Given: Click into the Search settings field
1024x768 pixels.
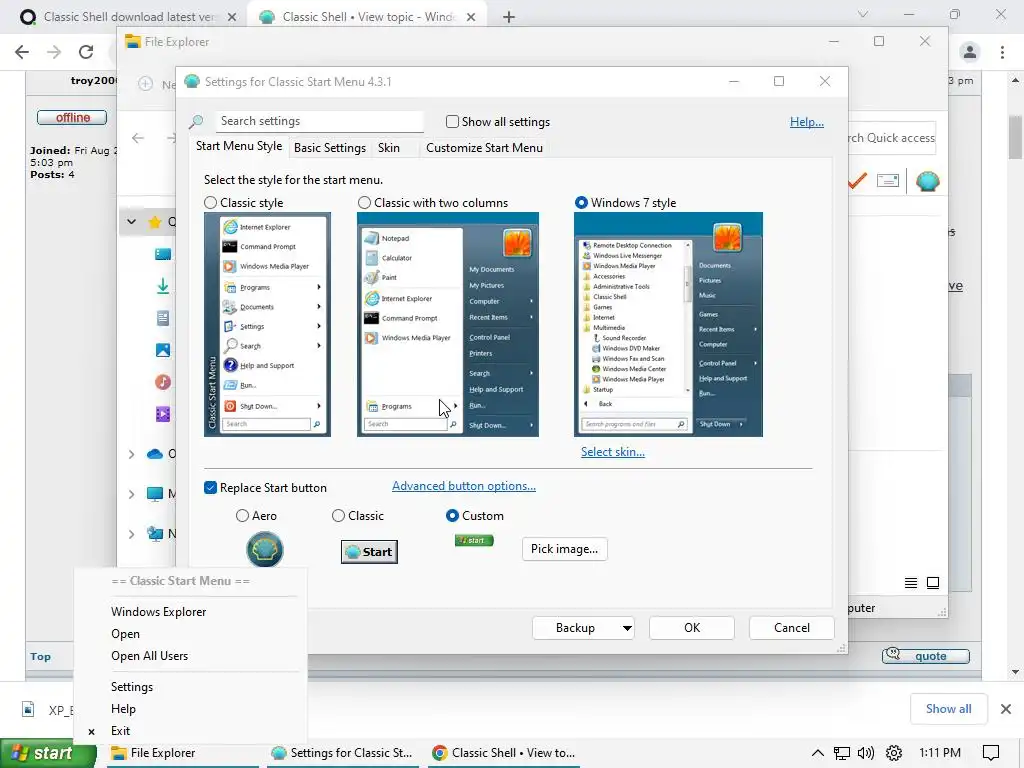Looking at the screenshot, I should (319, 121).
